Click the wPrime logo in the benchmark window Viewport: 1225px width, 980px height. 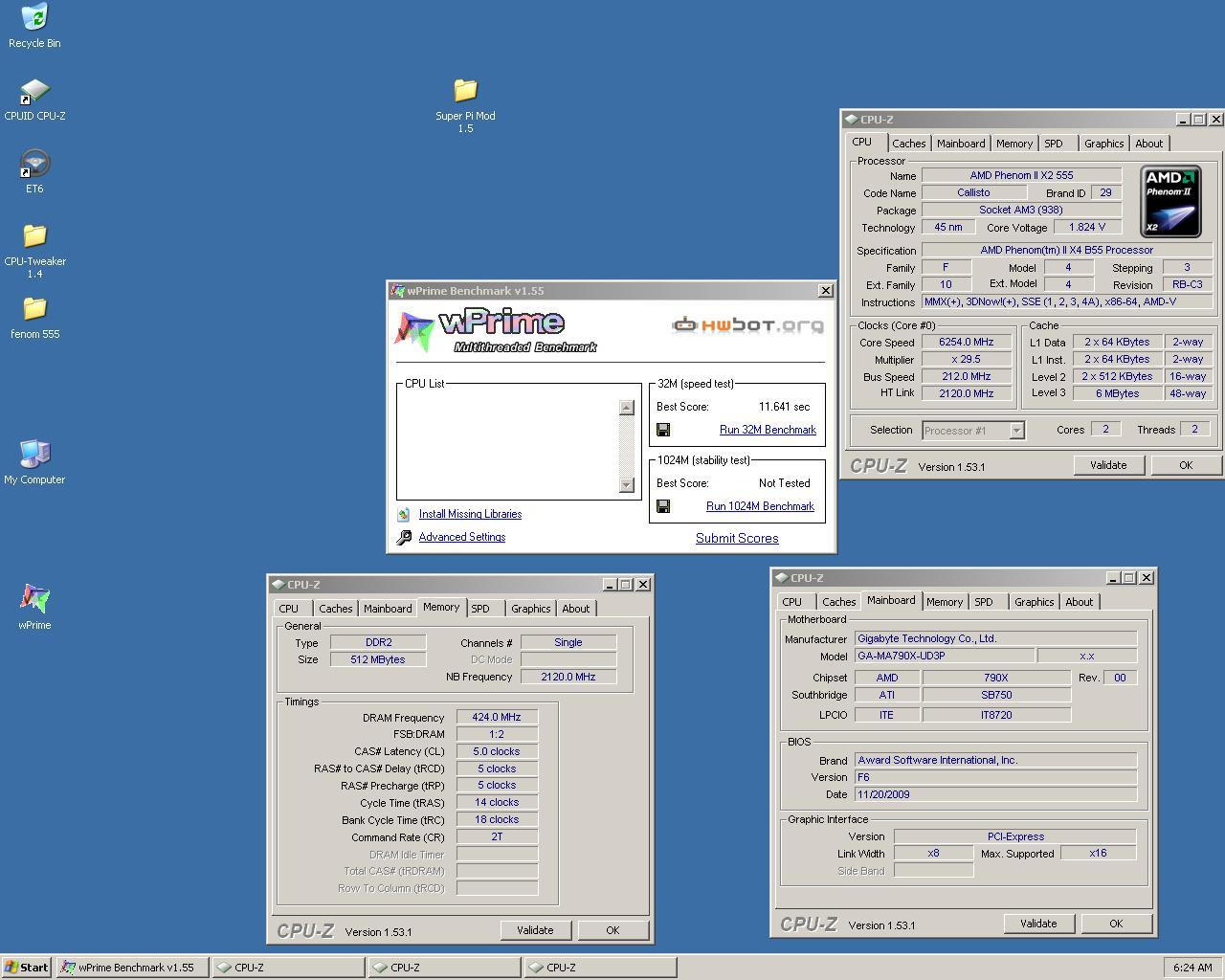(496, 331)
